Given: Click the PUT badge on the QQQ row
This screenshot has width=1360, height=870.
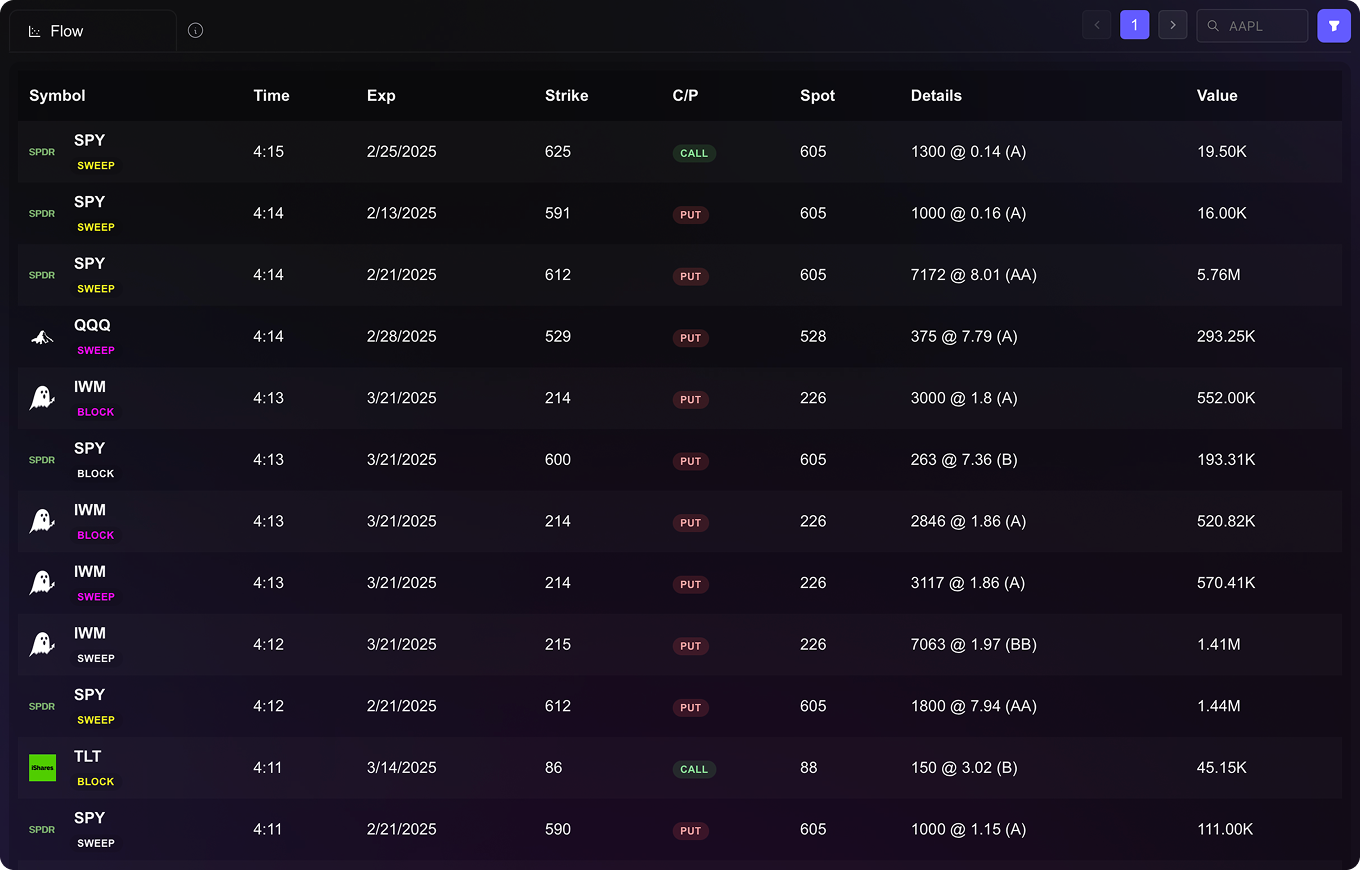Looking at the screenshot, I should pos(691,338).
